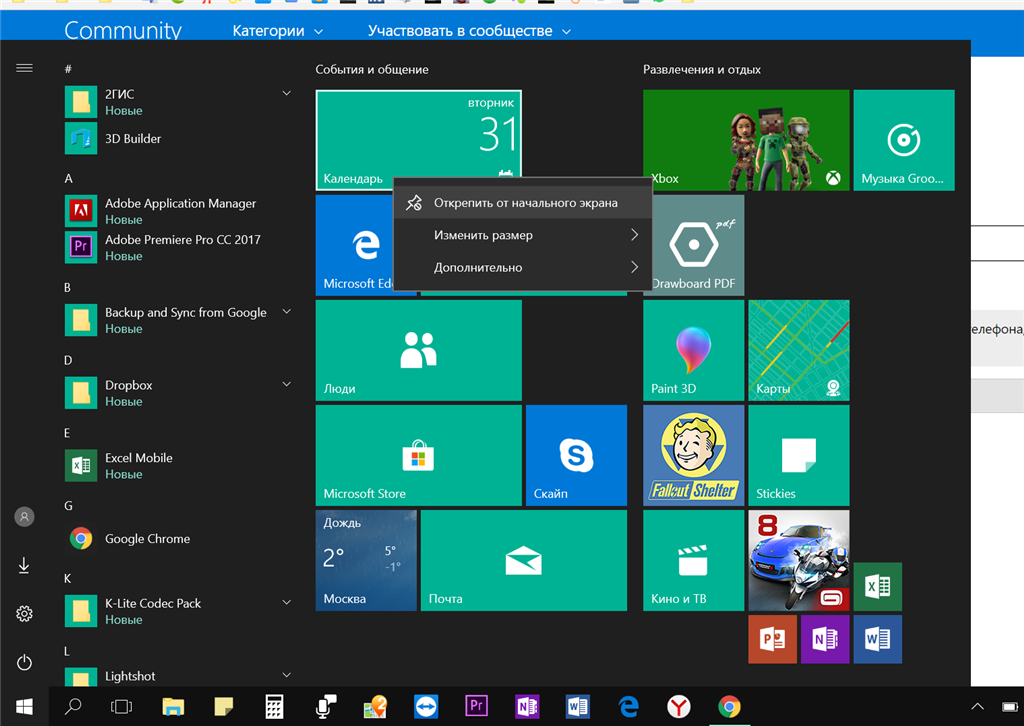Open the Участвовать в сообществе dropdown
The height and width of the screenshot is (726, 1024).
click(x=469, y=31)
